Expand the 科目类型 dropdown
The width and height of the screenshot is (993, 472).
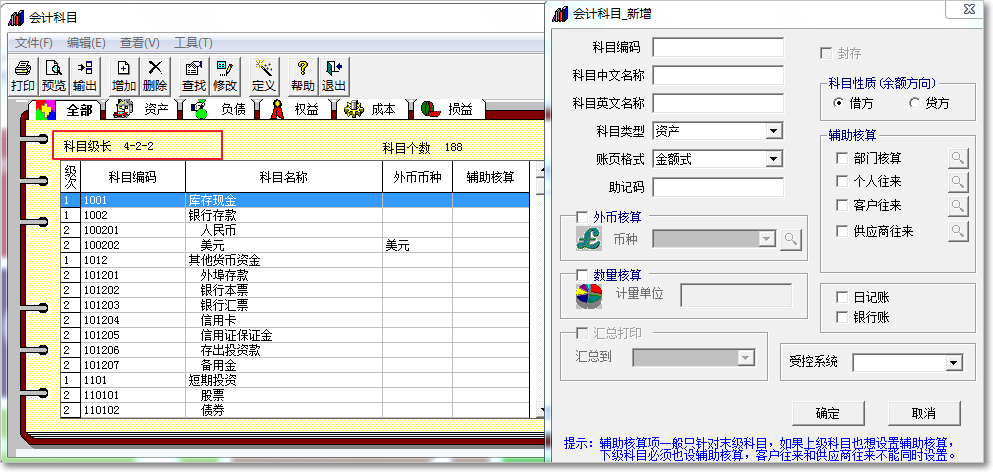[x=773, y=131]
